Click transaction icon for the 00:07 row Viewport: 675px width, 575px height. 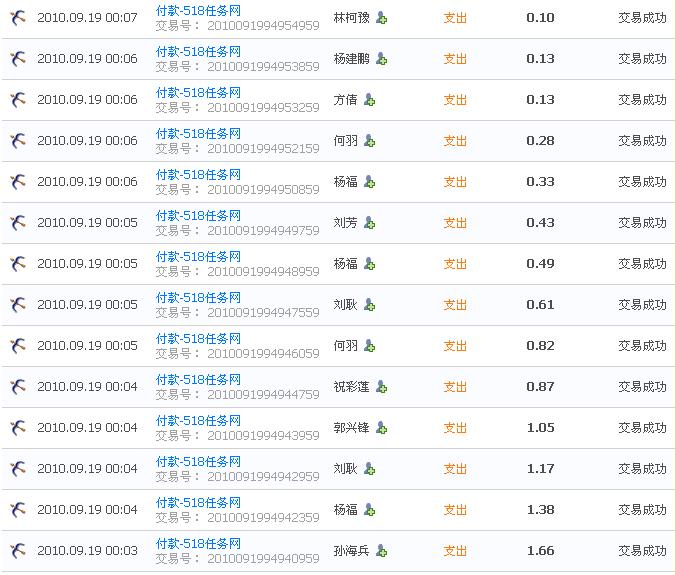[17, 18]
